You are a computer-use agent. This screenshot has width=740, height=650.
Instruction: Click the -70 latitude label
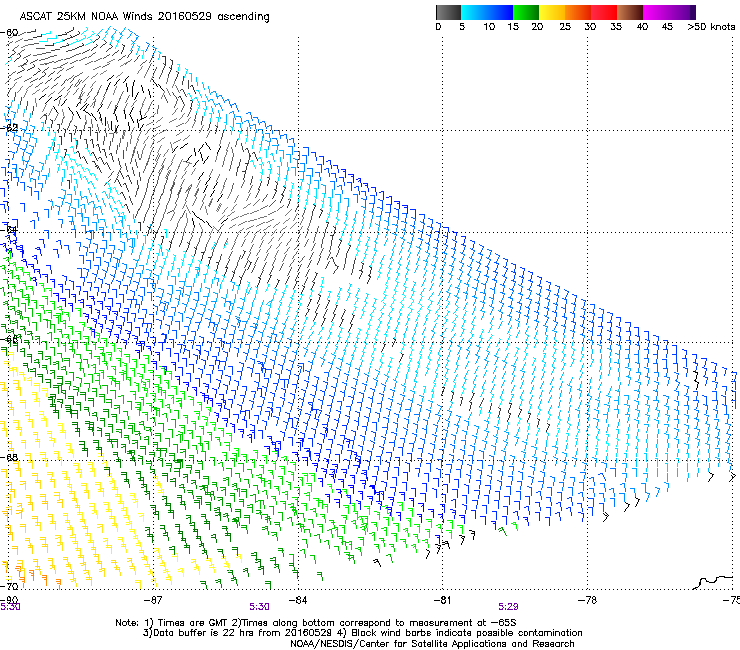pyautogui.click(x=9, y=586)
